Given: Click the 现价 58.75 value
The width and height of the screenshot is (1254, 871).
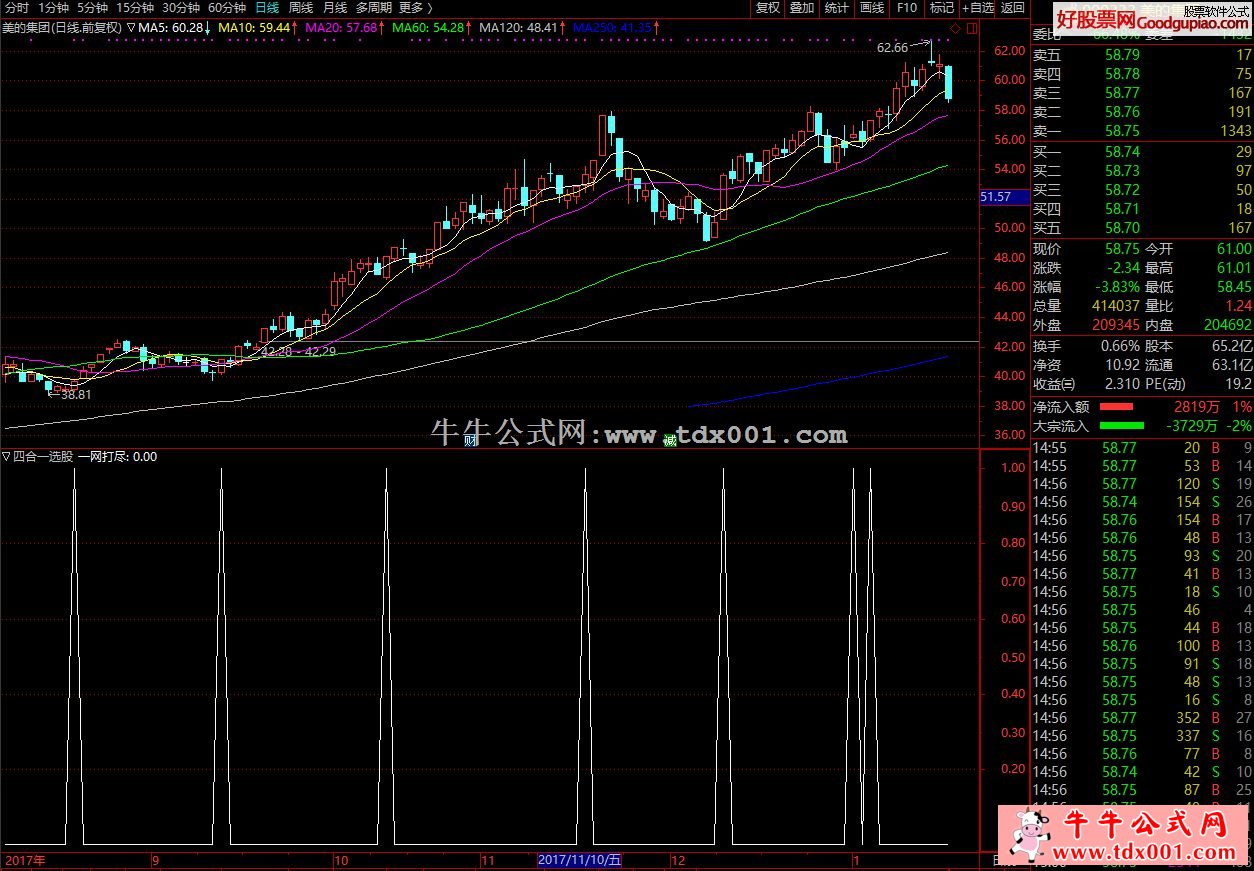Looking at the screenshot, I should coord(1121,249).
